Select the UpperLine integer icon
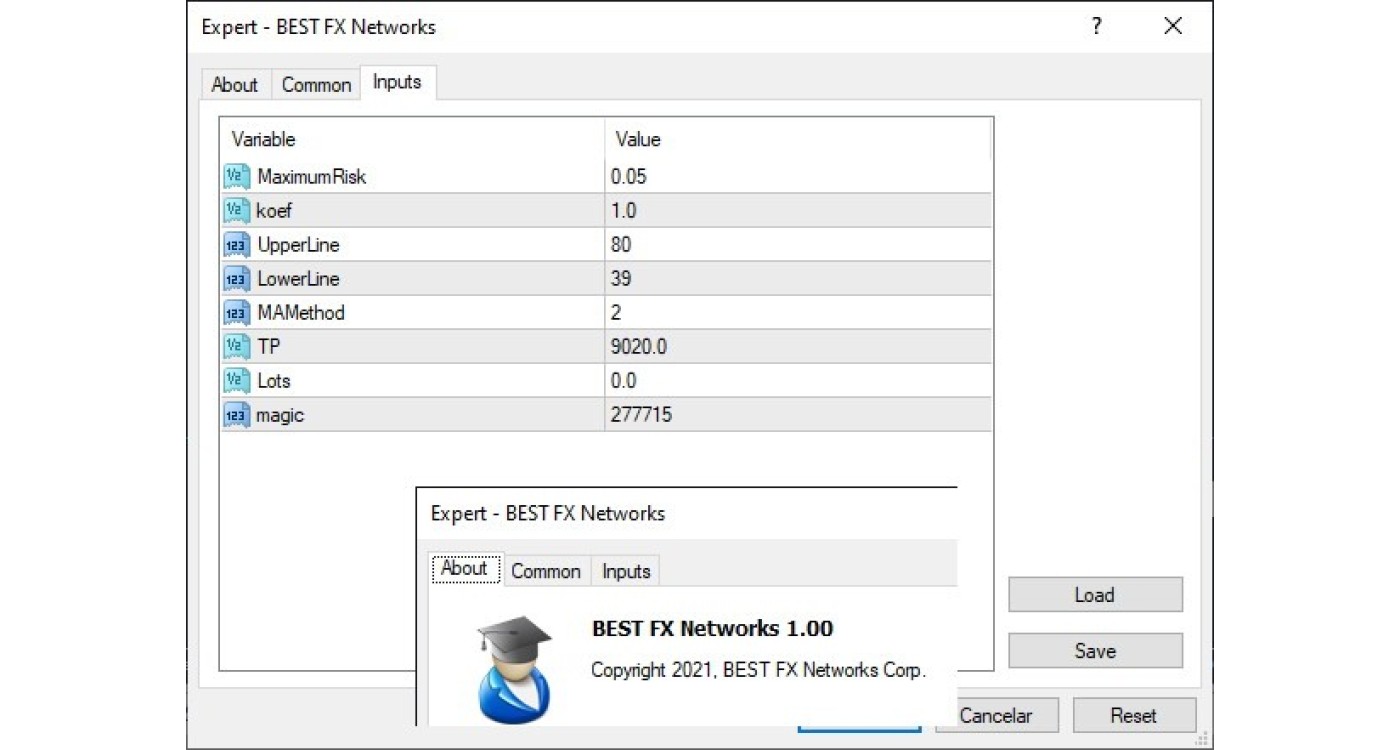1400x750 pixels. 236,245
